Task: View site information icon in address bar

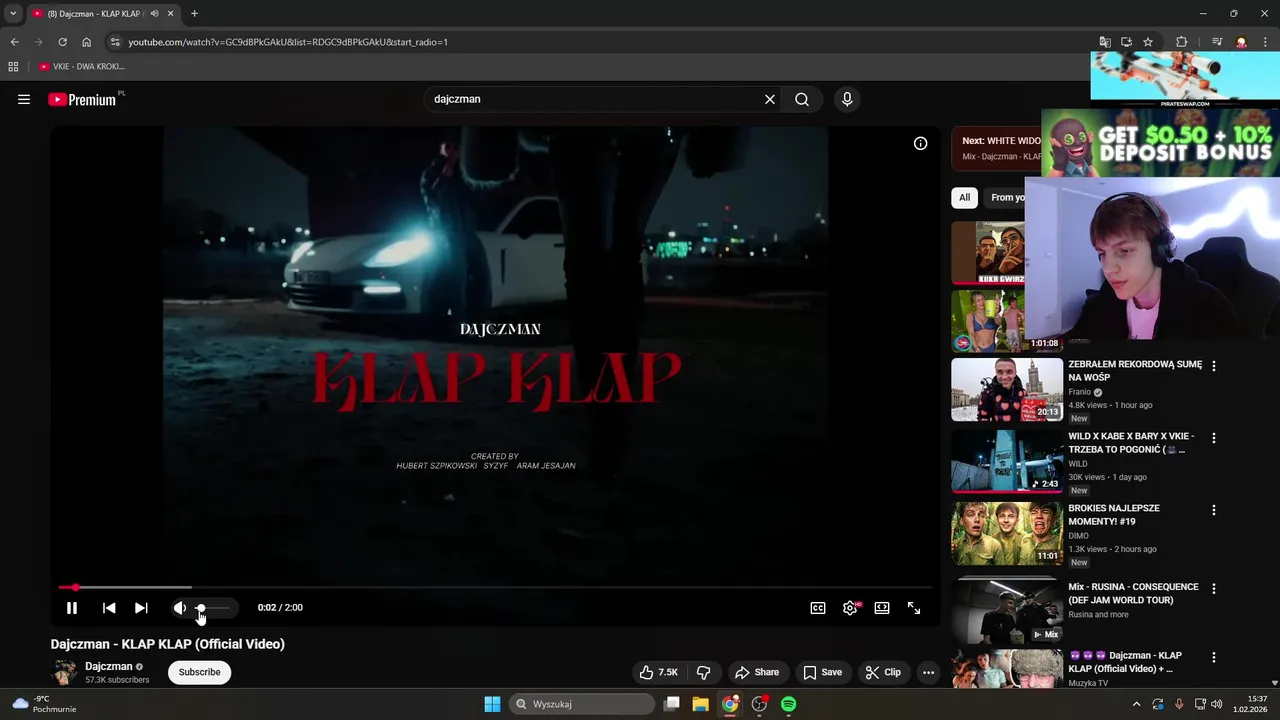Action: tap(115, 42)
